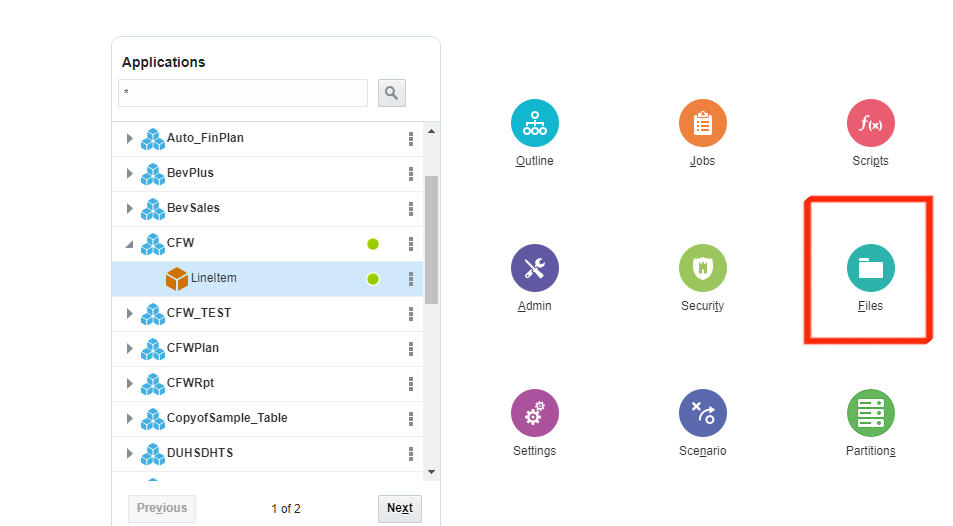Click the Previous page button
The width and height of the screenshot is (953, 526).
(x=162, y=508)
